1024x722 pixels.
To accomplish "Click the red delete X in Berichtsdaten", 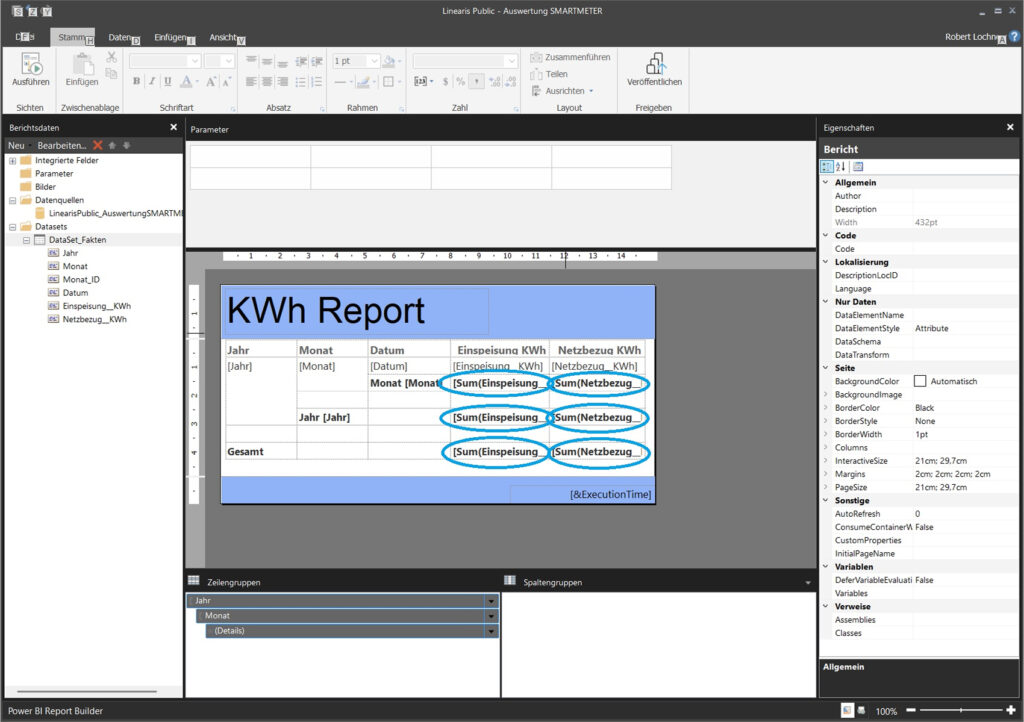I will pyautogui.click(x=98, y=145).
